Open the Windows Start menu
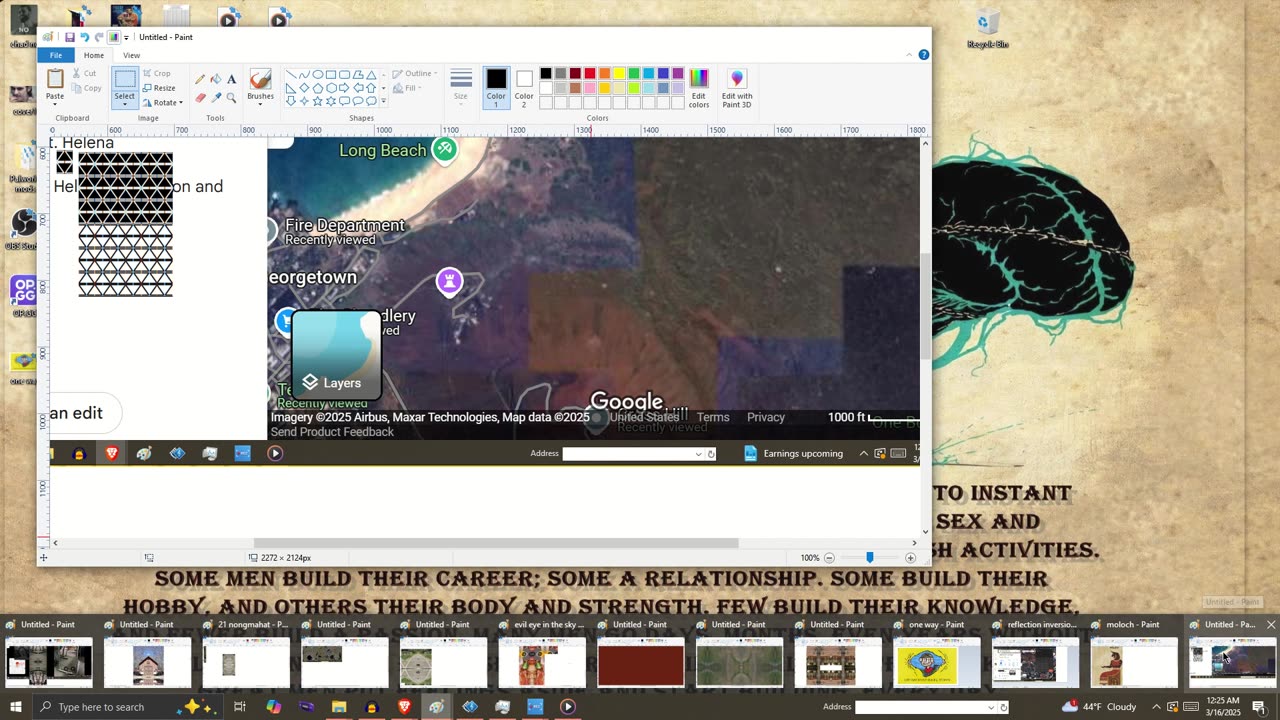The width and height of the screenshot is (1280, 720). pos(16,707)
